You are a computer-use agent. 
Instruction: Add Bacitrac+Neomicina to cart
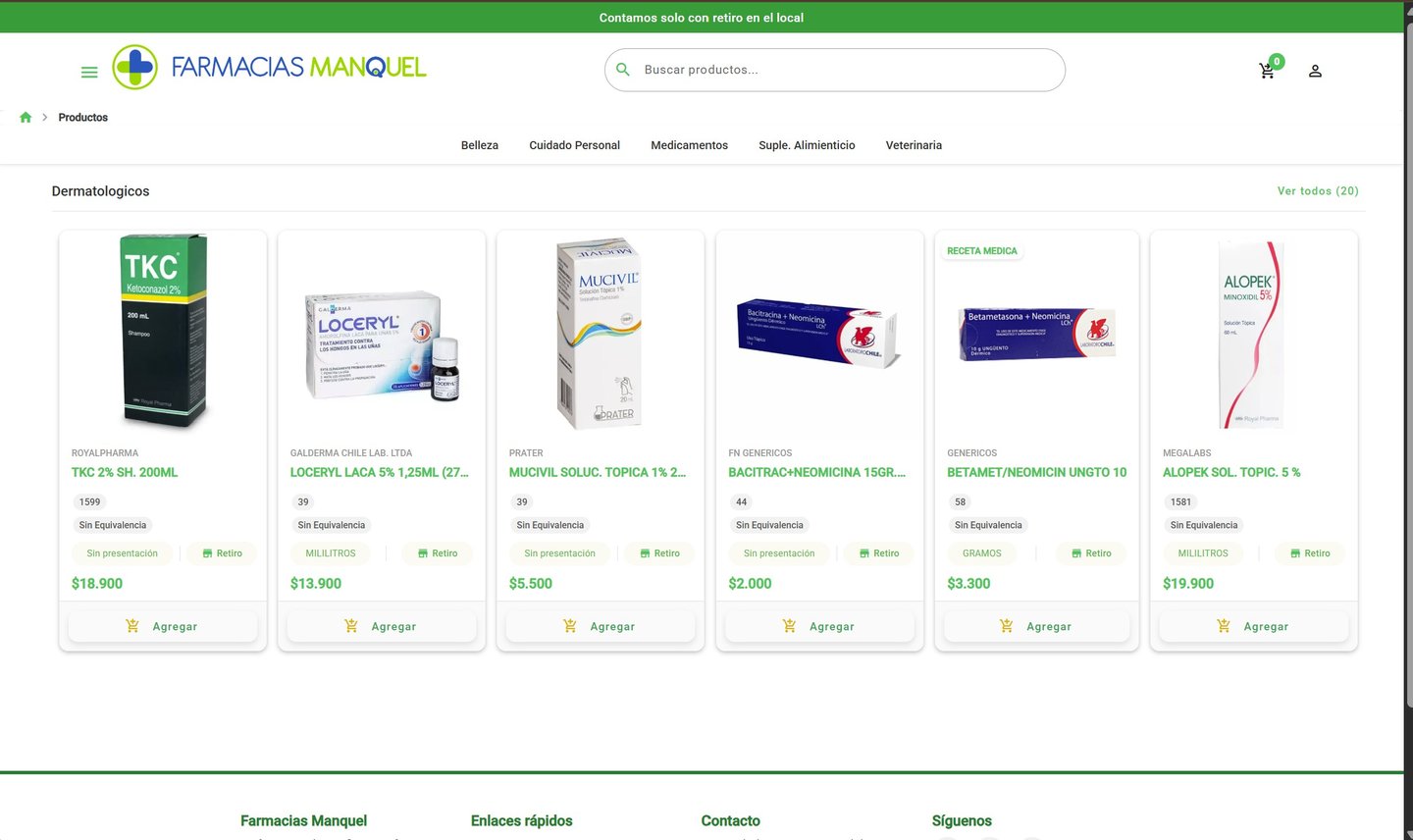[819, 626]
